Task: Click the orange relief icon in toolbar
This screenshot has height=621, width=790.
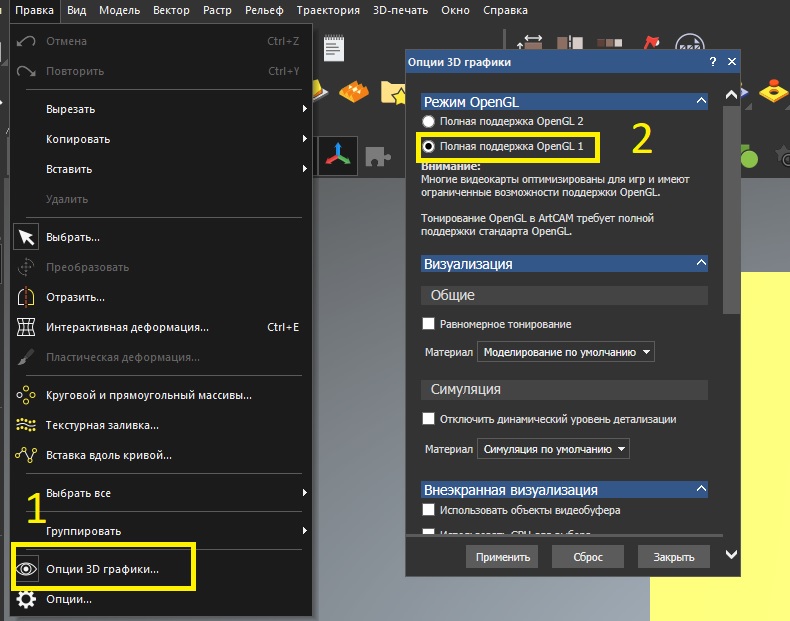Action: pos(353,91)
